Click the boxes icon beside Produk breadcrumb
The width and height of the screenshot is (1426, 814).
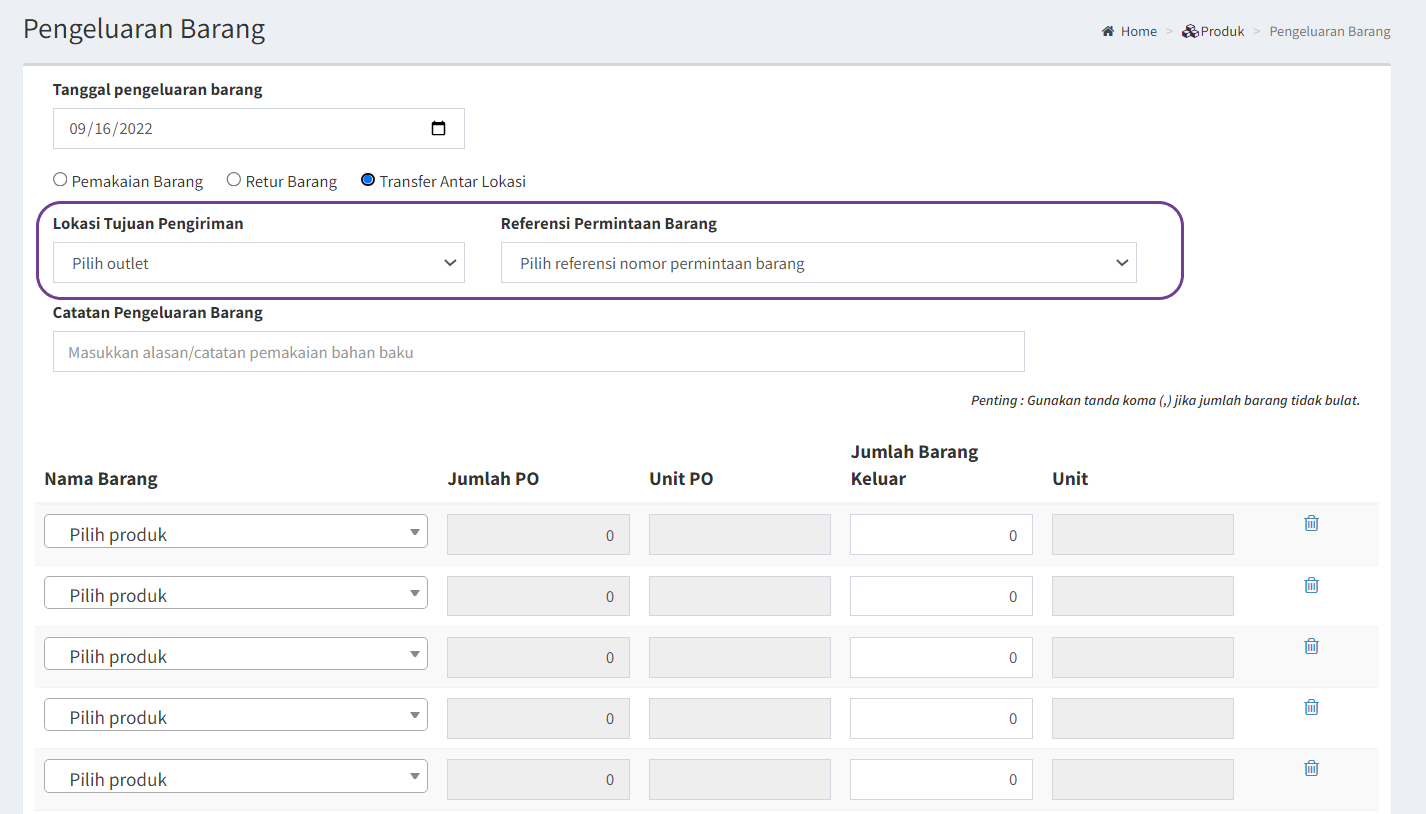tap(1190, 31)
